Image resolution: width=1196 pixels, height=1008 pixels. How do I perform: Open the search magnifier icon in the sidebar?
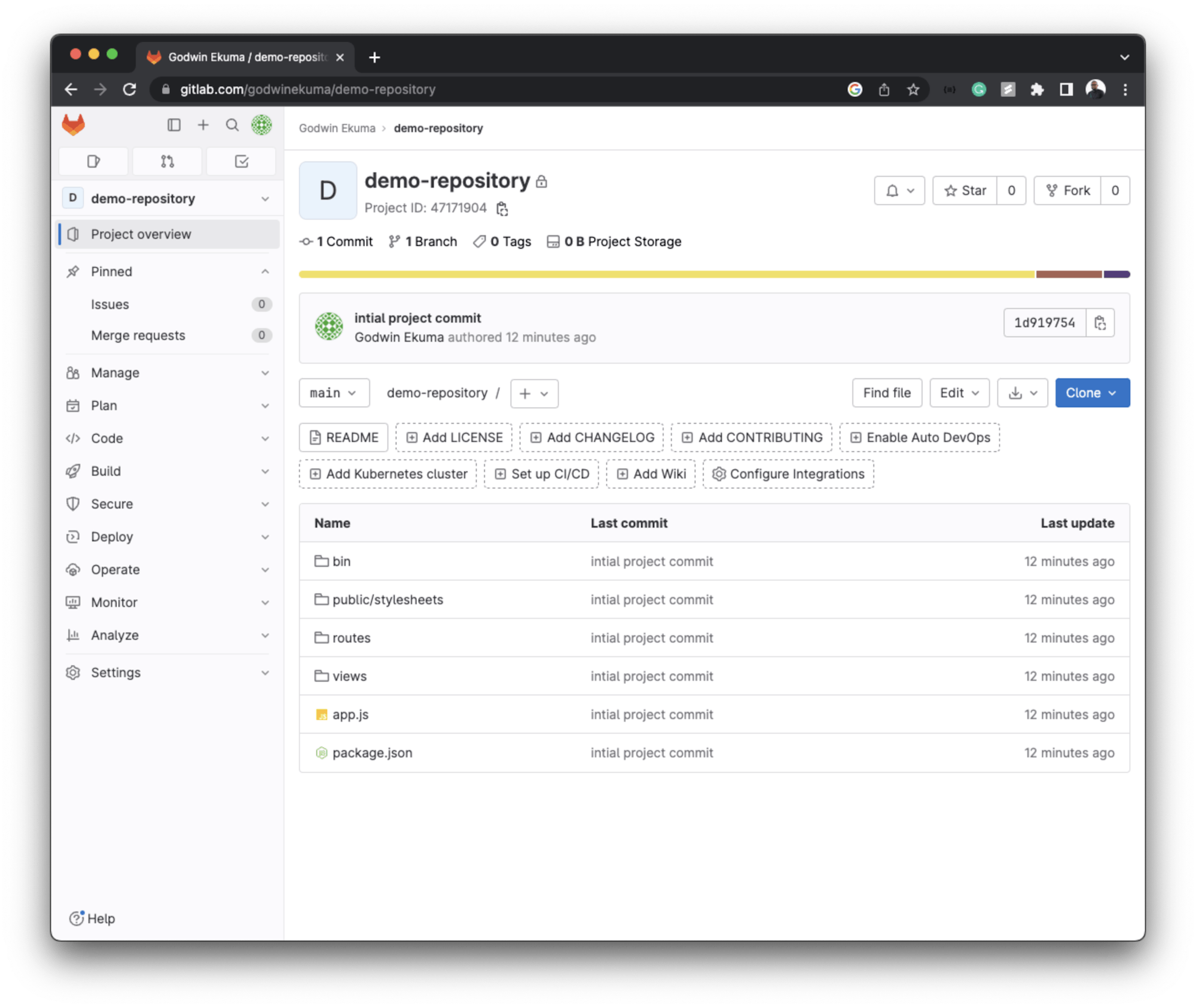(x=232, y=125)
